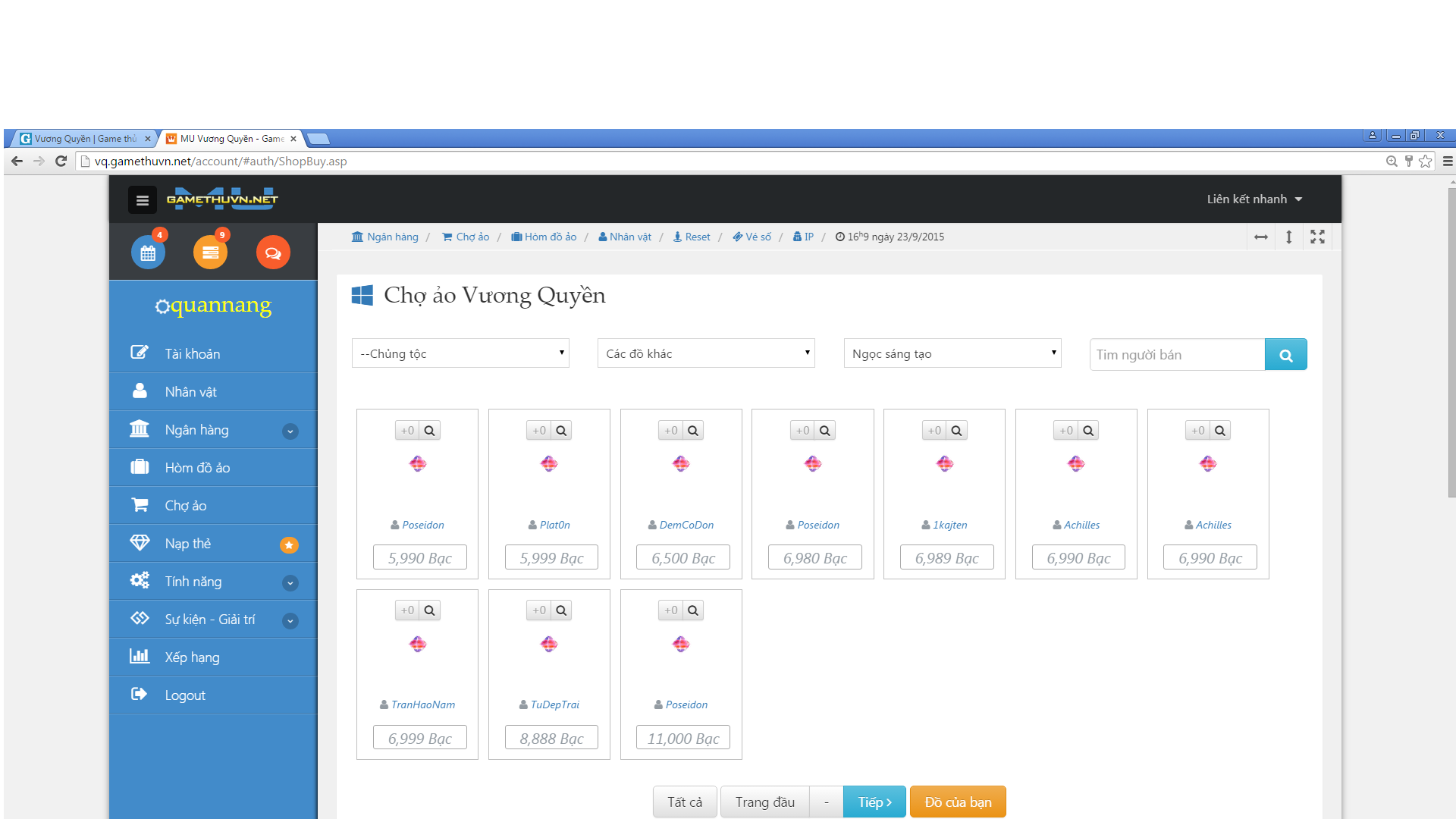
Task: Open the Các đồ khác dropdown
Action: 706,353
